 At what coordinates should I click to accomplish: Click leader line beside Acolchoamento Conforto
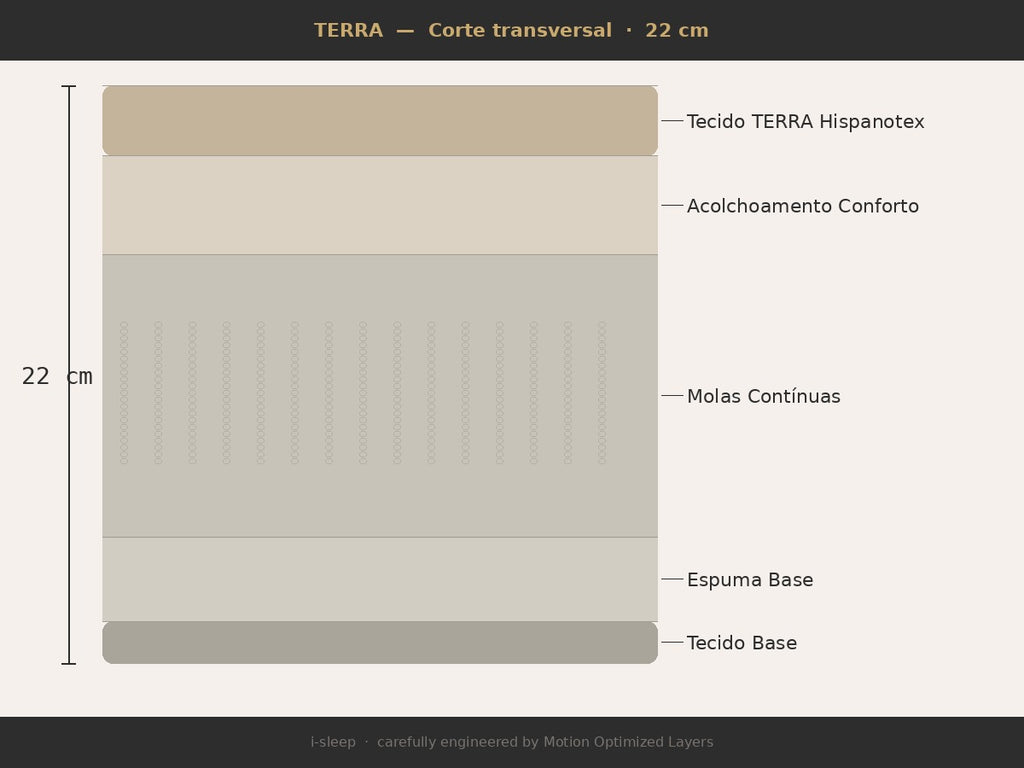tap(672, 206)
